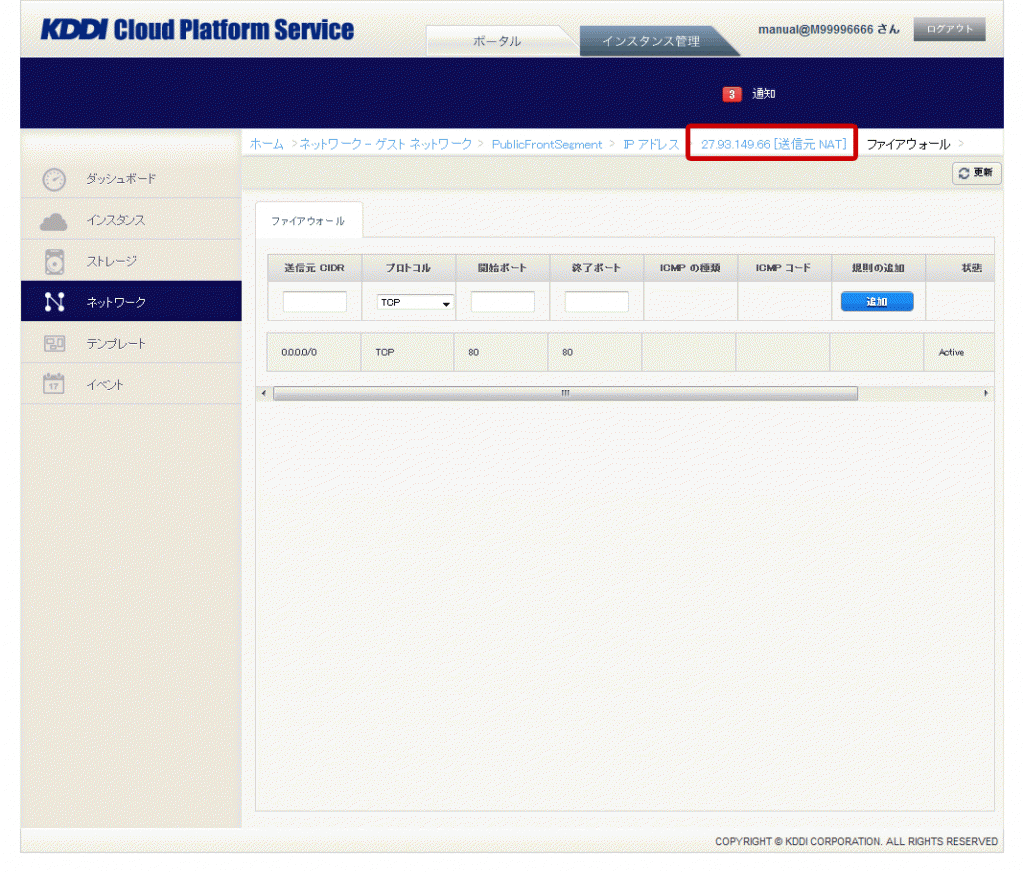This screenshot has width=1024, height=872.
Task: Open 27.93.149.66 [送信元 NAT] breadcrumb link
Action: [x=773, y=144]
